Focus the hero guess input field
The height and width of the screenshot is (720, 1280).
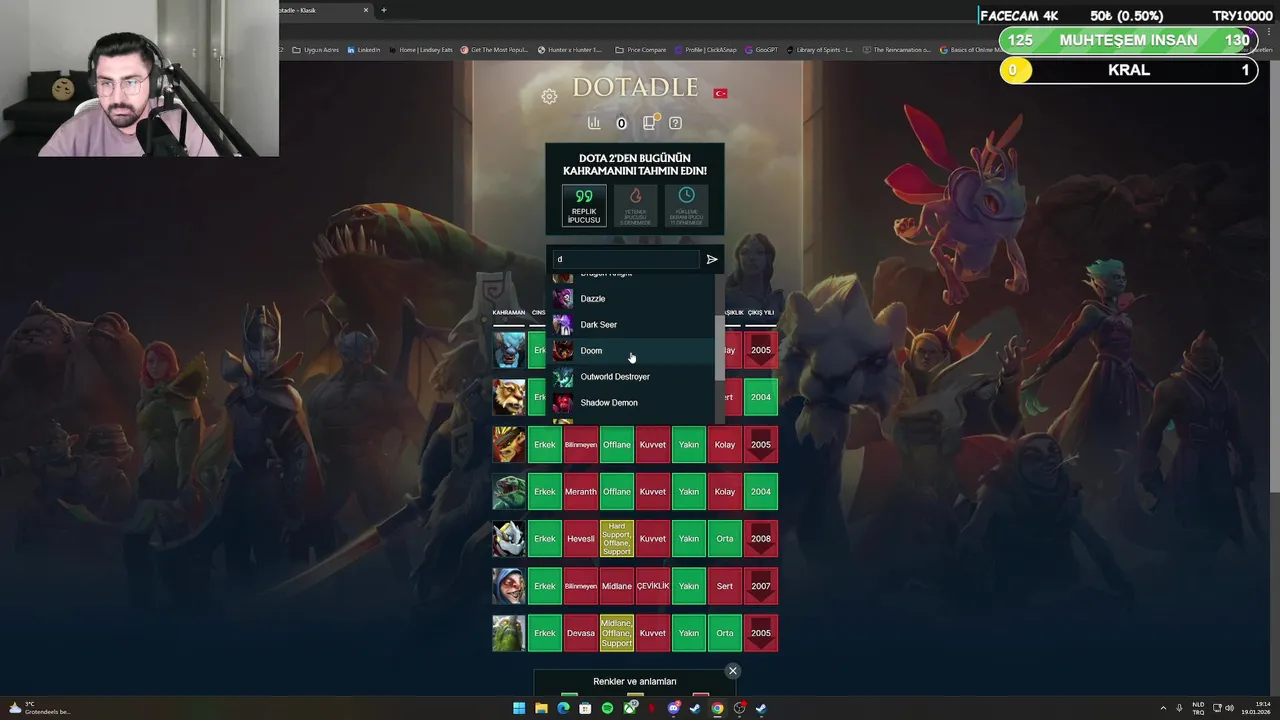(x=626, y=259)
